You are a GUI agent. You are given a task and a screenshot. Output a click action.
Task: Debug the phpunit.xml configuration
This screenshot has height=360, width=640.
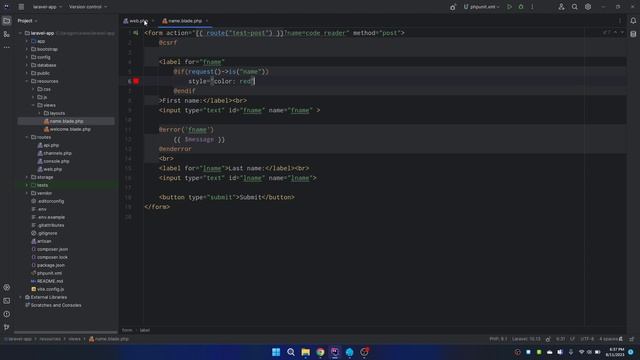coord(521,7)
